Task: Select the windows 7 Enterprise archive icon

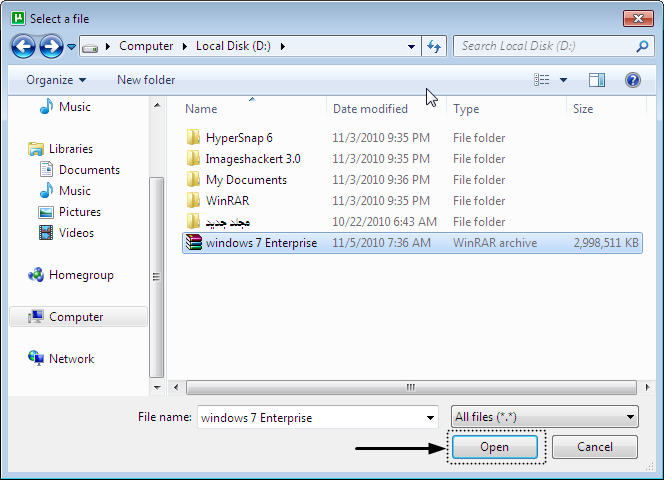Action: click(194, 243)
